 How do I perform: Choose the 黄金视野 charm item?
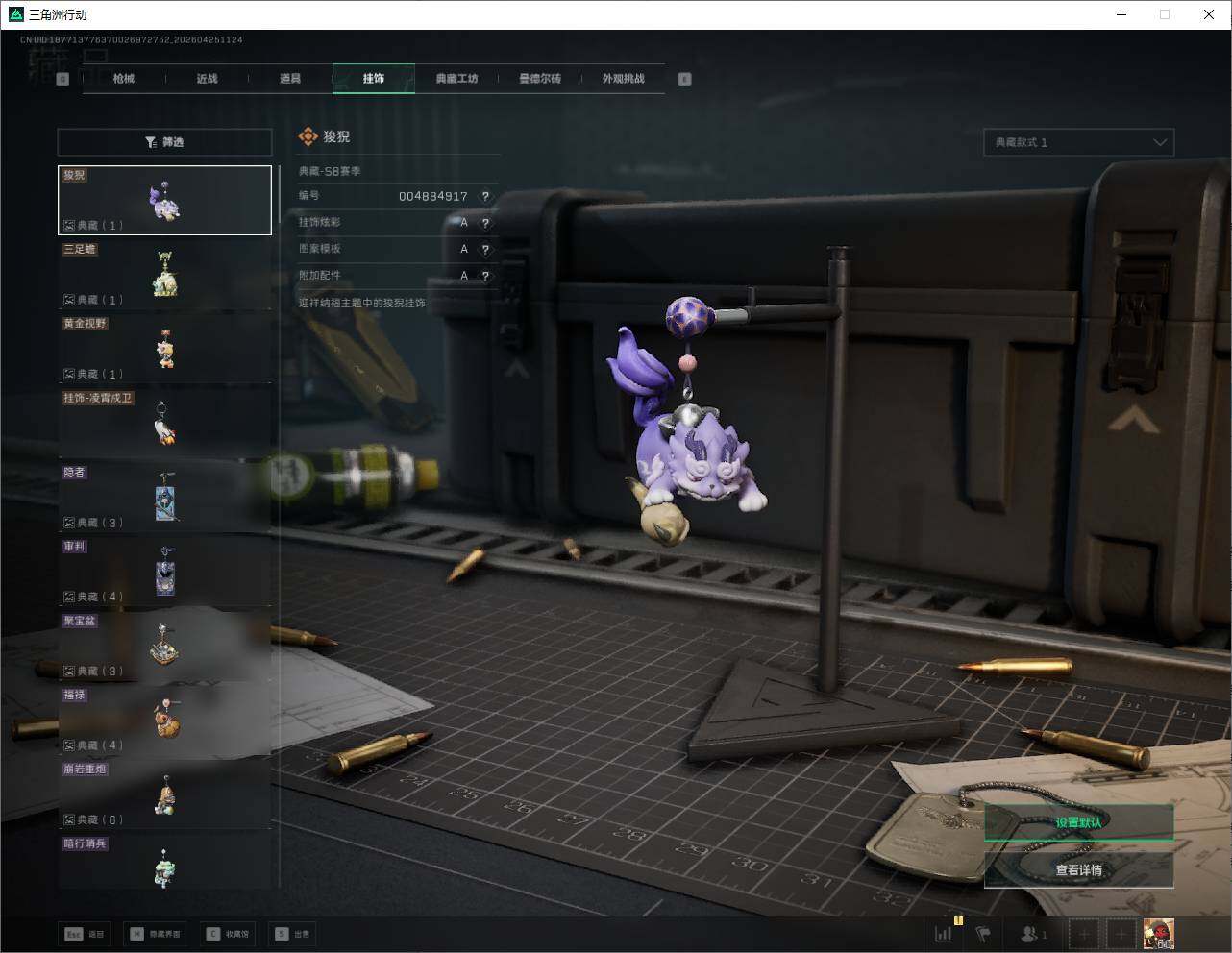pos(164,348)
